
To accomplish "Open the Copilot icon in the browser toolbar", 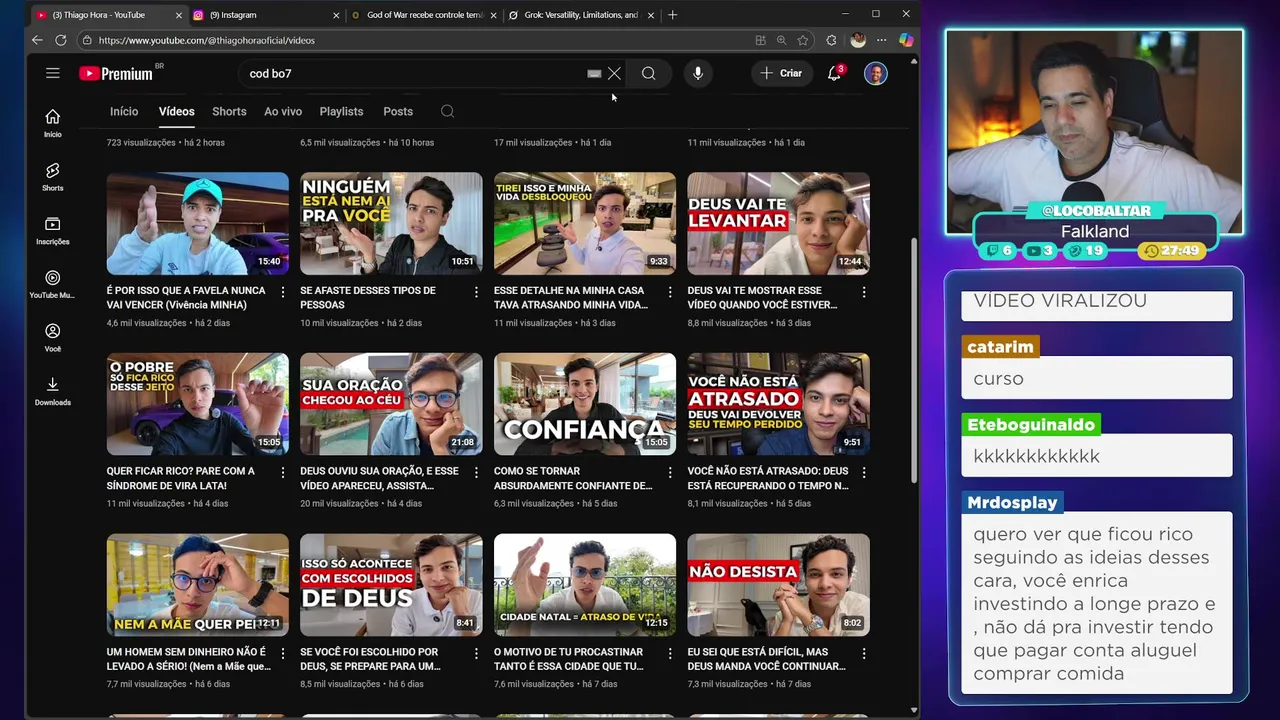I will click(906, 40).
